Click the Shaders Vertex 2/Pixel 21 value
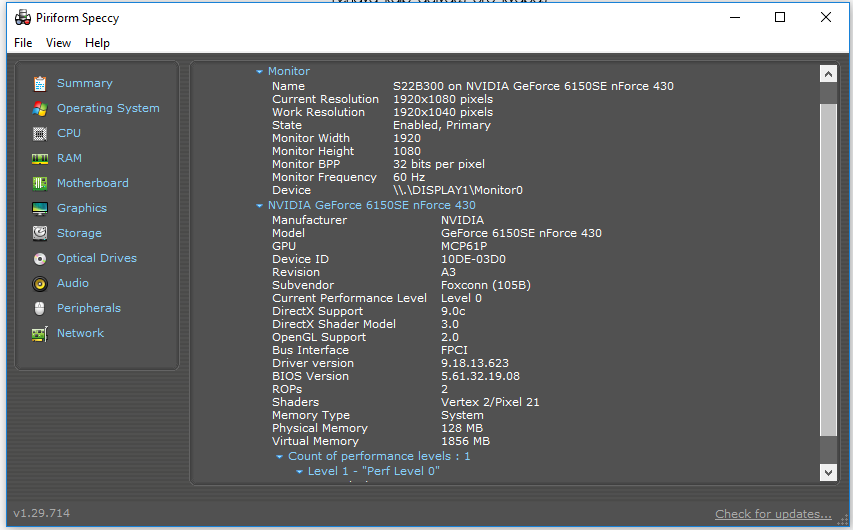The height and width of the screenshot is (530, 853). click(490, 402)
